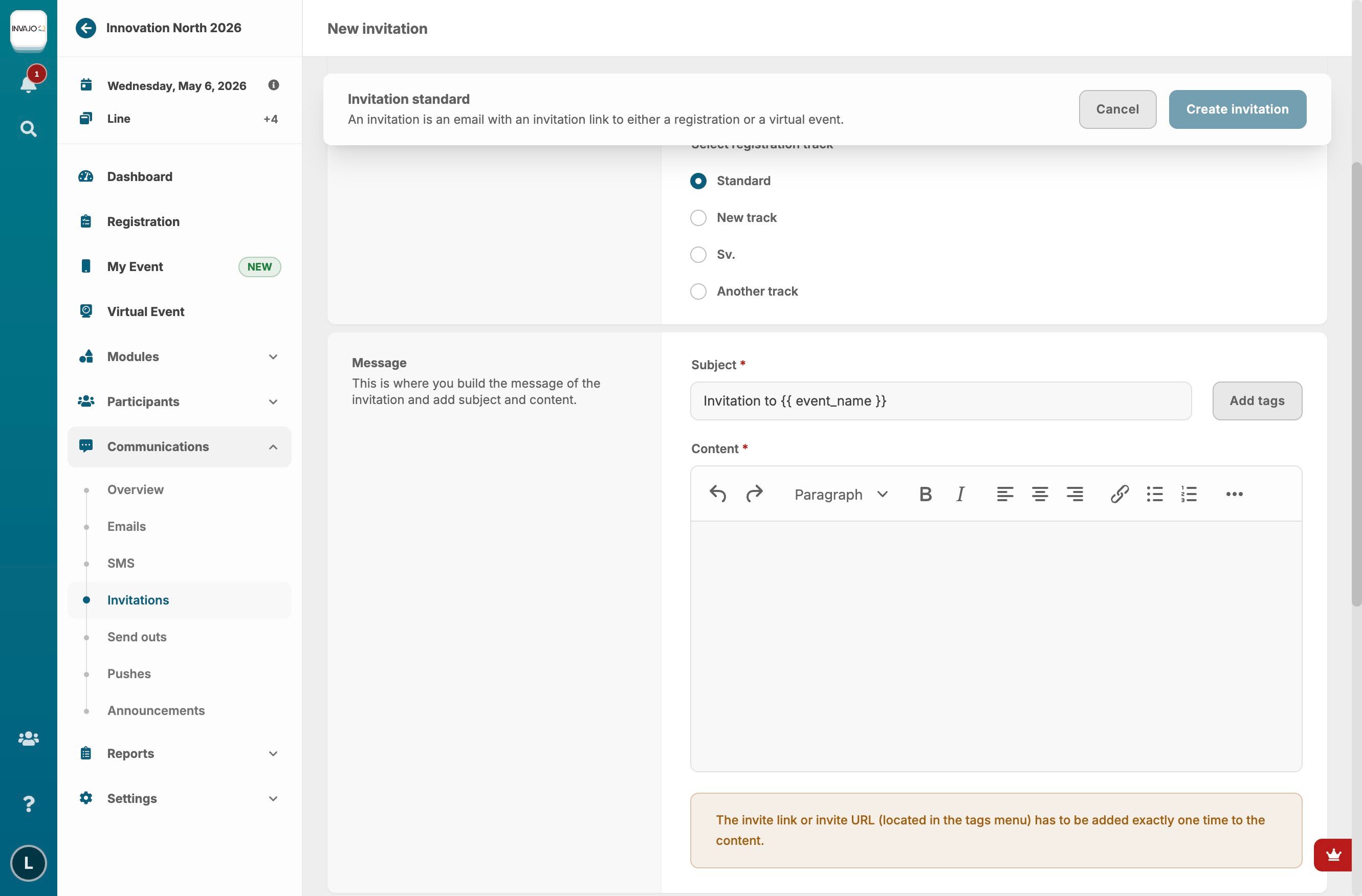Toggle bold formatting in content editor
The height and width of the screenshot is (896, 1362).
[x=925, y=494]
